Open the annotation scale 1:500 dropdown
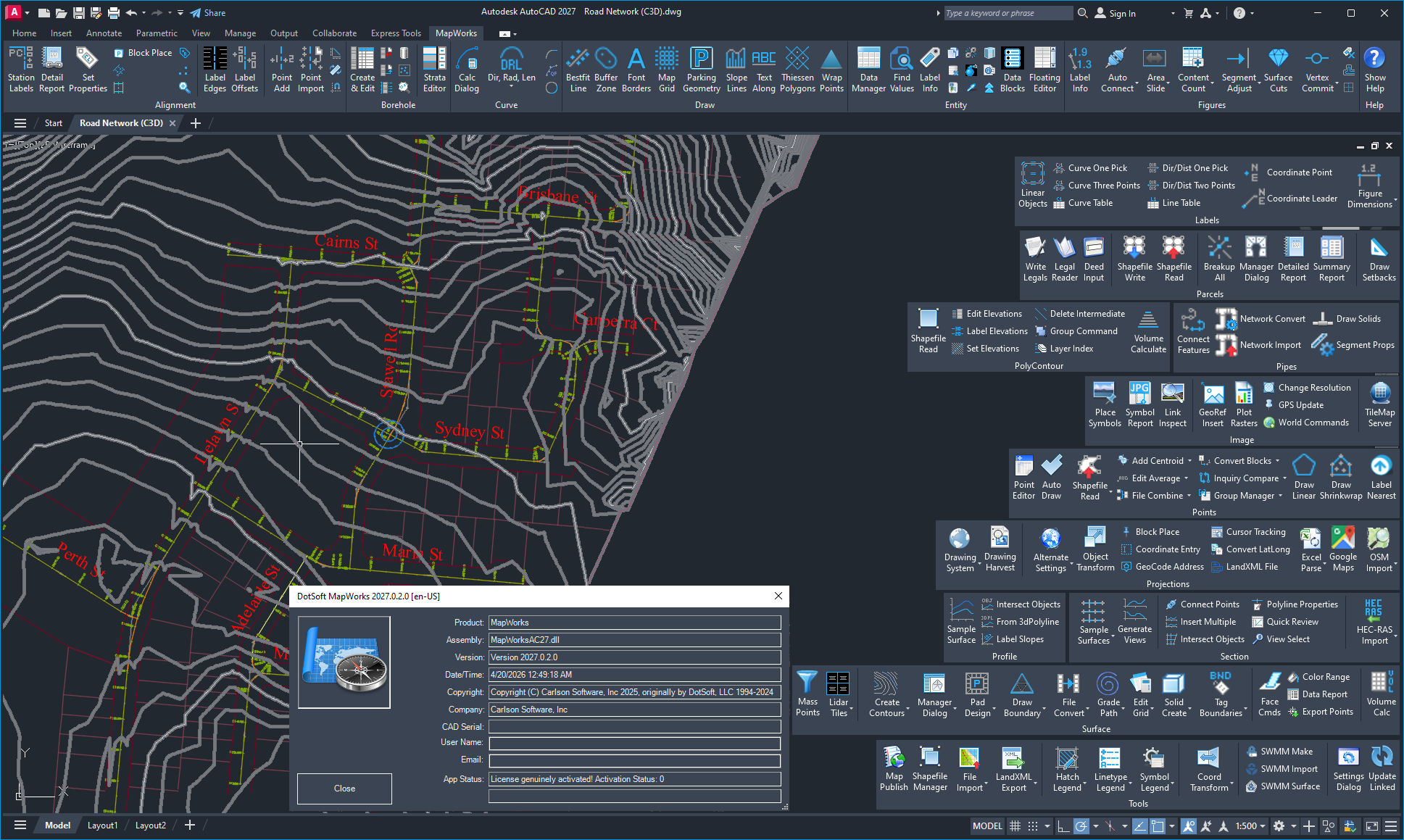Image resolution: width=1404 pixels, height=840 pixels. coord(1250,826)
